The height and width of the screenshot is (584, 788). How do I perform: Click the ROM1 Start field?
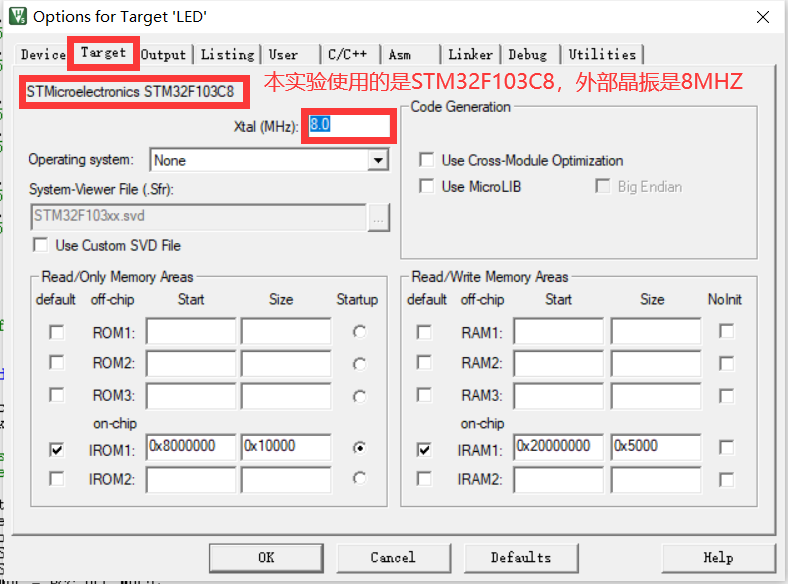pyautogui.click(x=190, y=331)
